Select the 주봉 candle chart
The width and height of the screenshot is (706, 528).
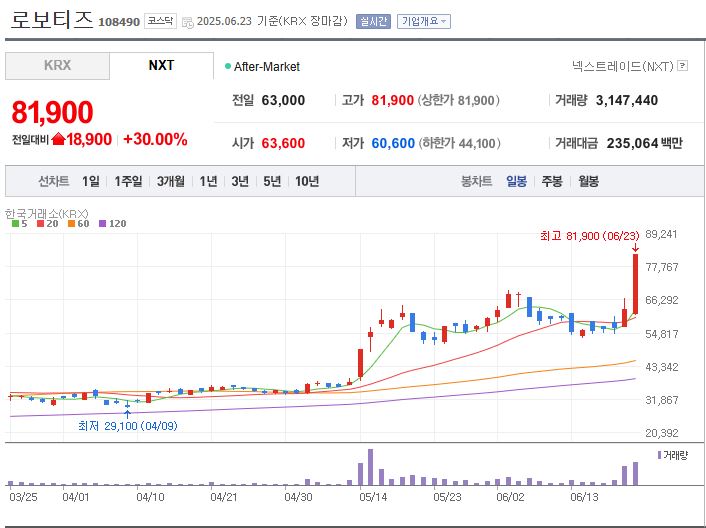(x=552, y=181)
